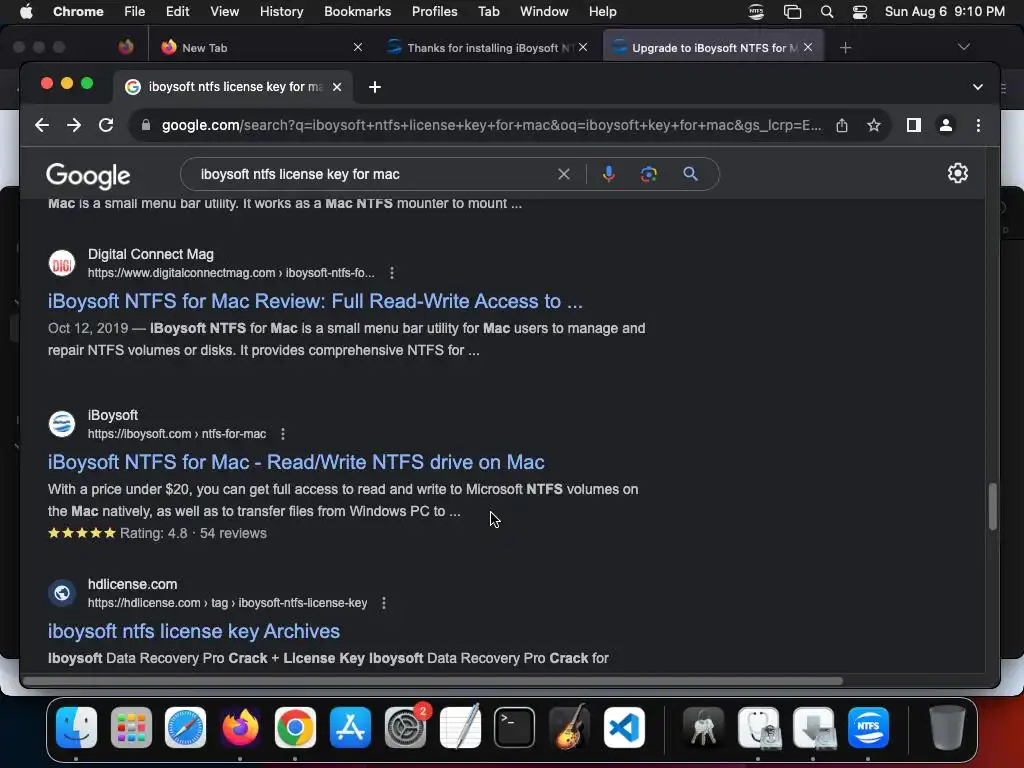Go back to the previous page
This screenshot has width=1024, height=768.
(42, 125)
